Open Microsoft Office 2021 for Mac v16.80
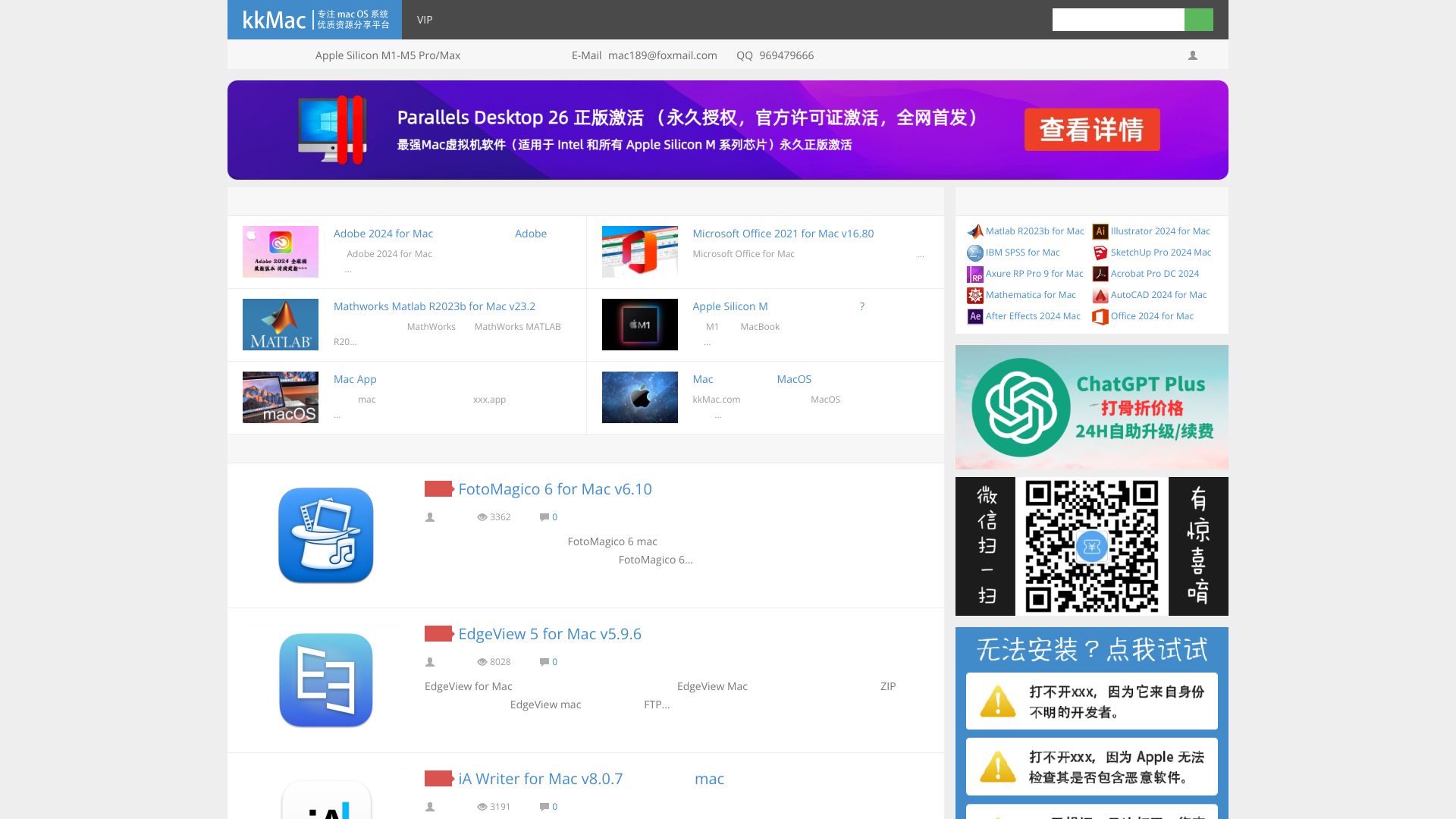The image size is (1456, 819). click(783, 234)
